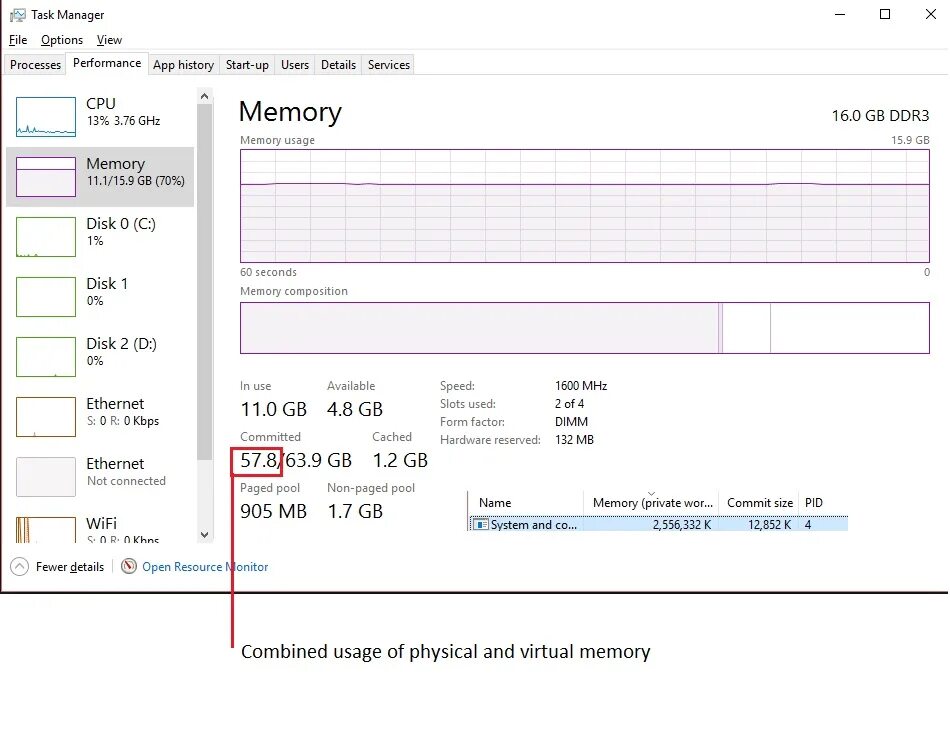Open the File menu
The image size is (950, 743).
click(18, 40)
